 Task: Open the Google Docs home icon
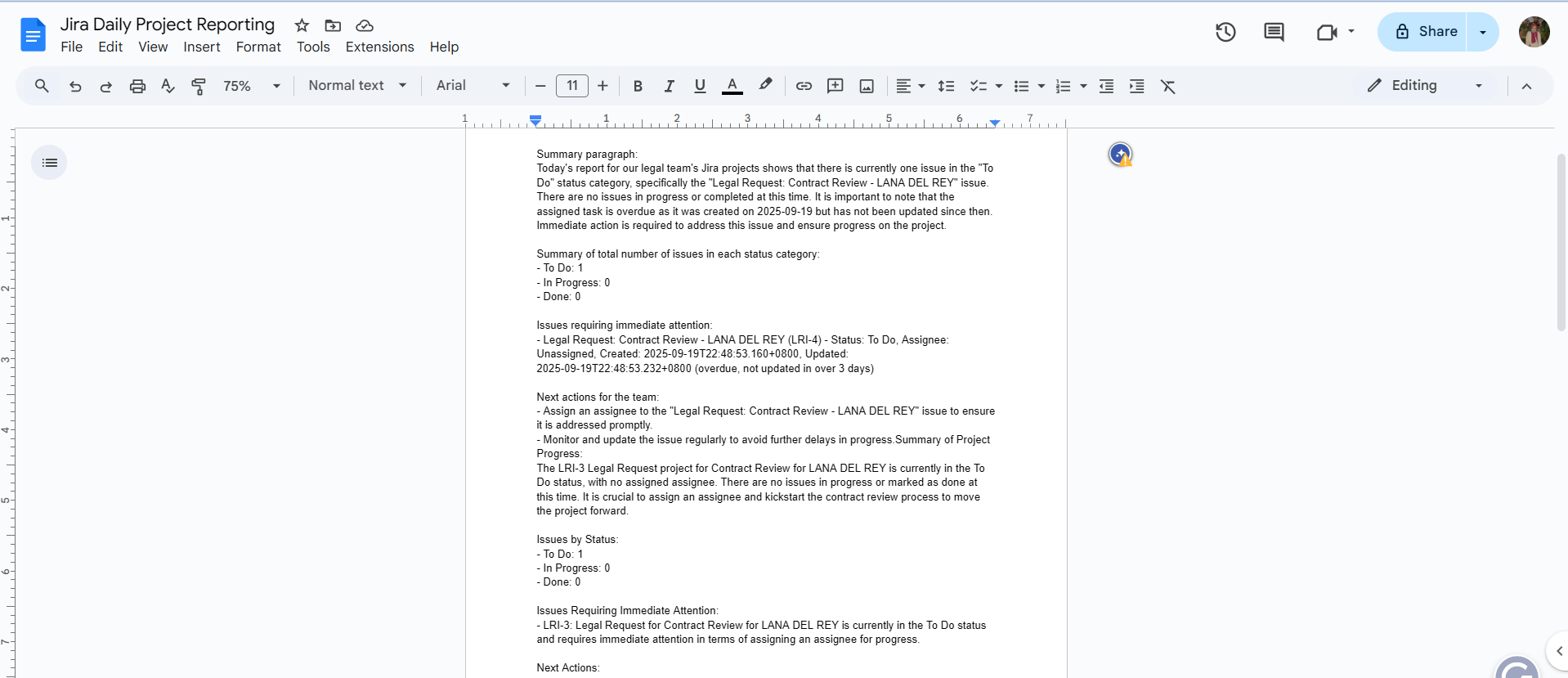click(33, 35)
